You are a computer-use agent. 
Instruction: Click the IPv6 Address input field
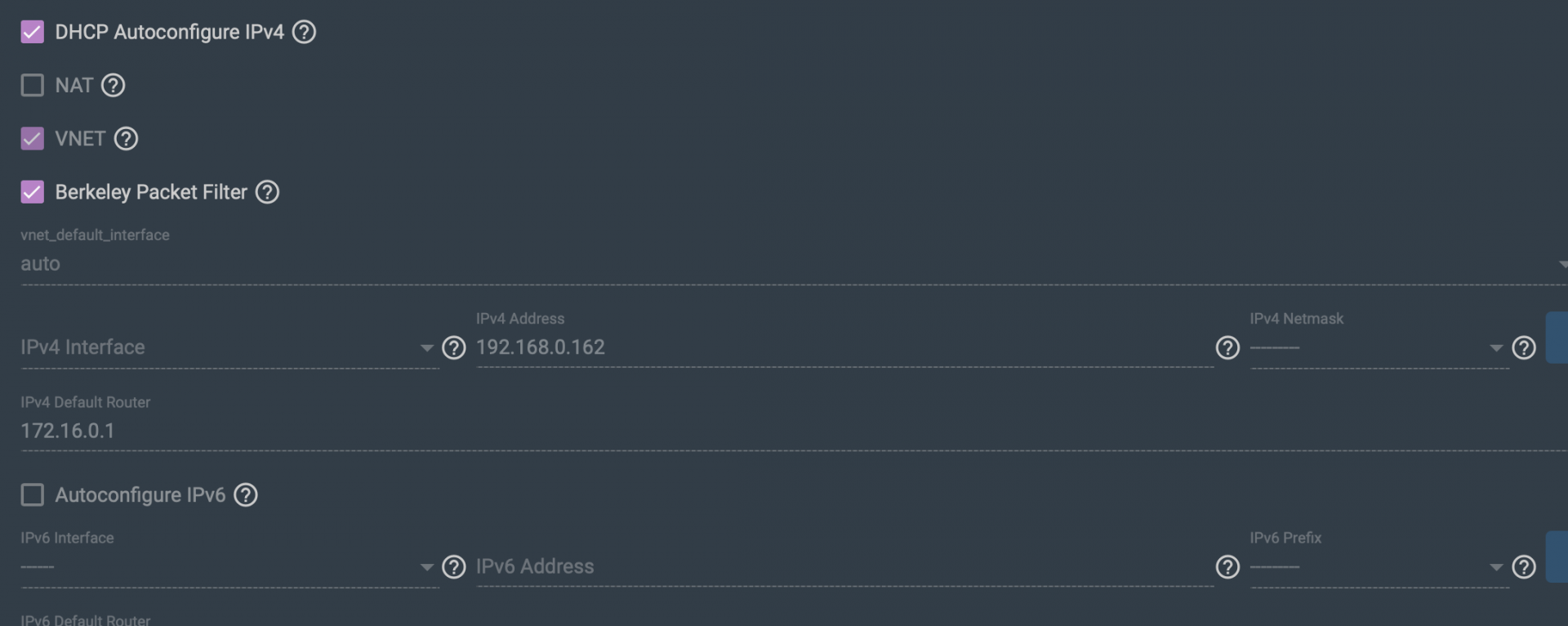coord(844,567)
